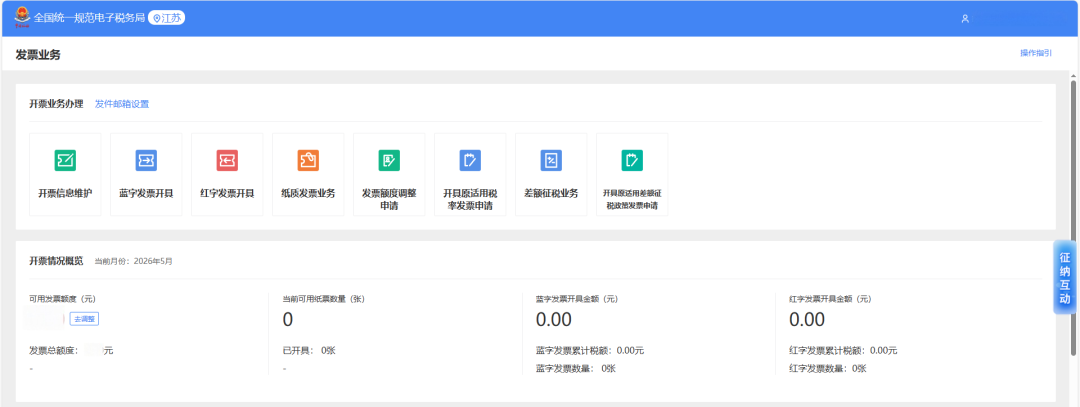Click the tax bureau emblem logo
Image resolution: width=1080 pixels, height=407 pixels.
tap(22, 17)
